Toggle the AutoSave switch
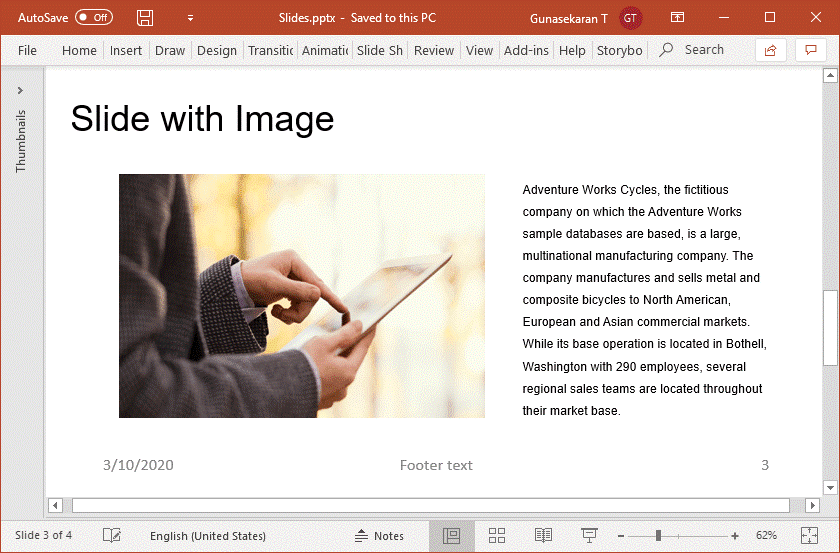The image size is (840, 553). 94,18
